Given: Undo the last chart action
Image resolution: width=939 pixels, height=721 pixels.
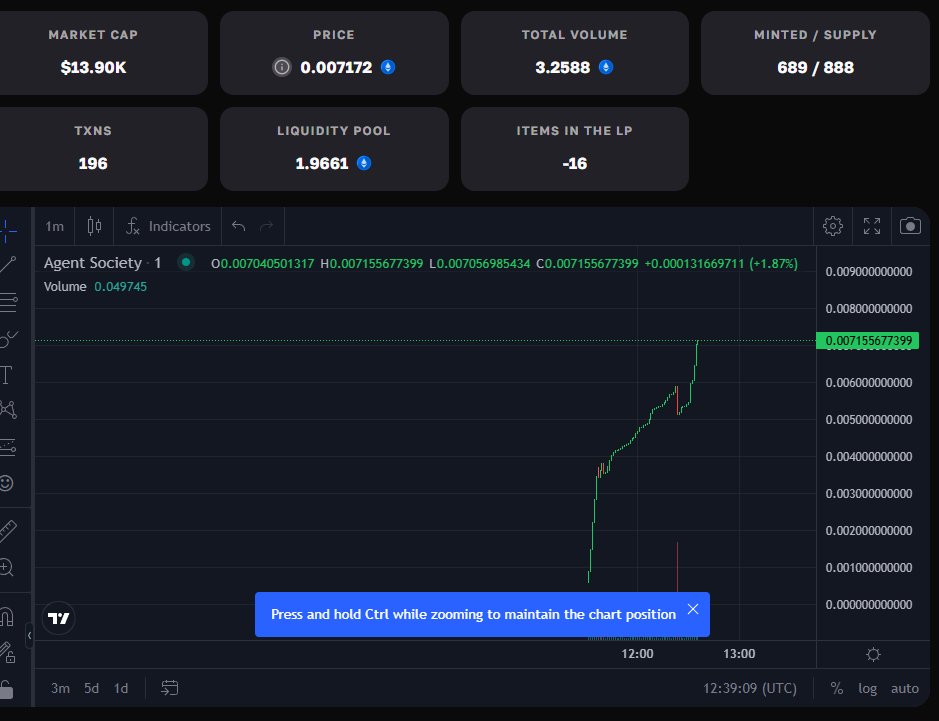Looking at the screenshot, I should (238, 226).
